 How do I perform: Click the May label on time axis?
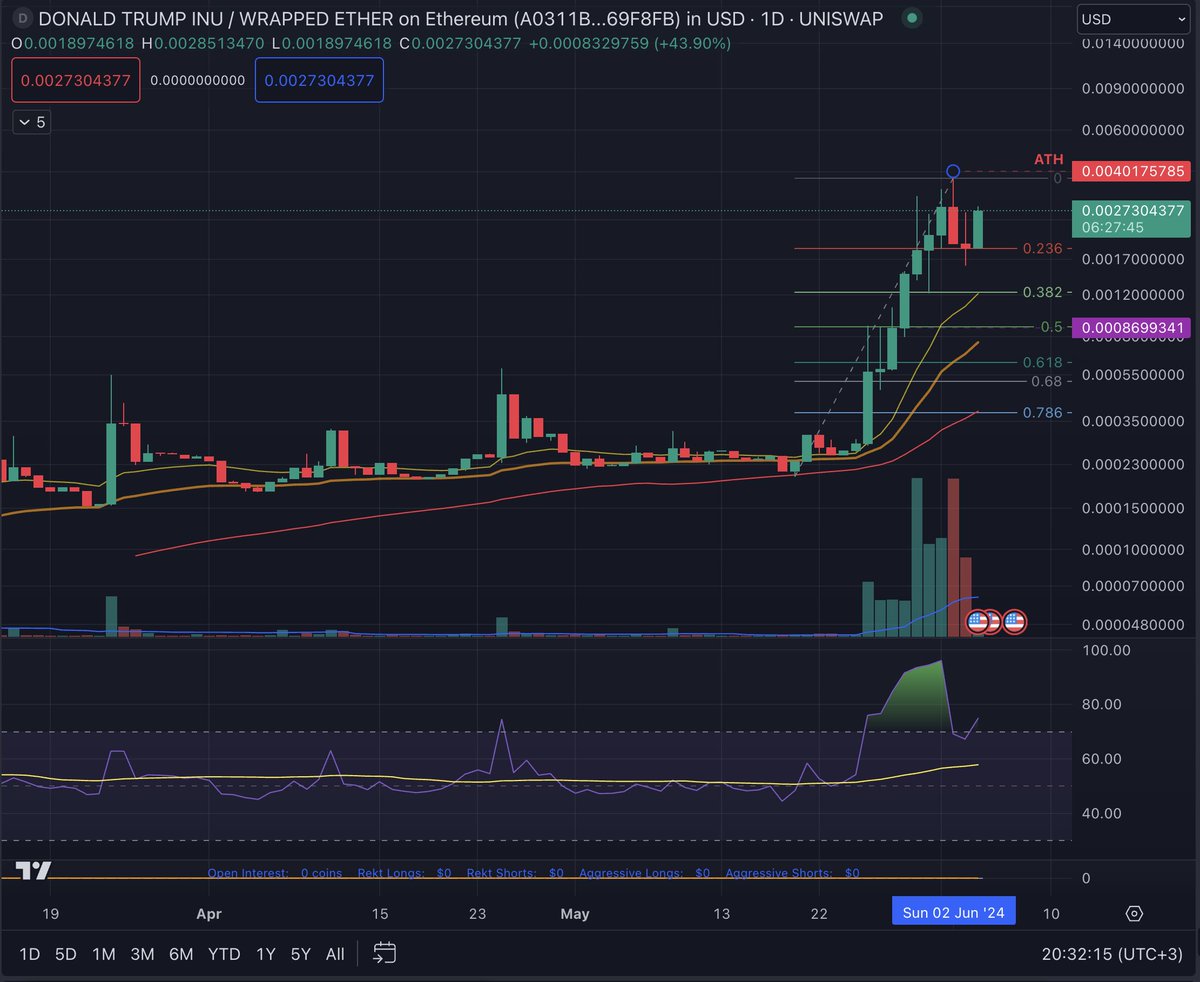575,913
